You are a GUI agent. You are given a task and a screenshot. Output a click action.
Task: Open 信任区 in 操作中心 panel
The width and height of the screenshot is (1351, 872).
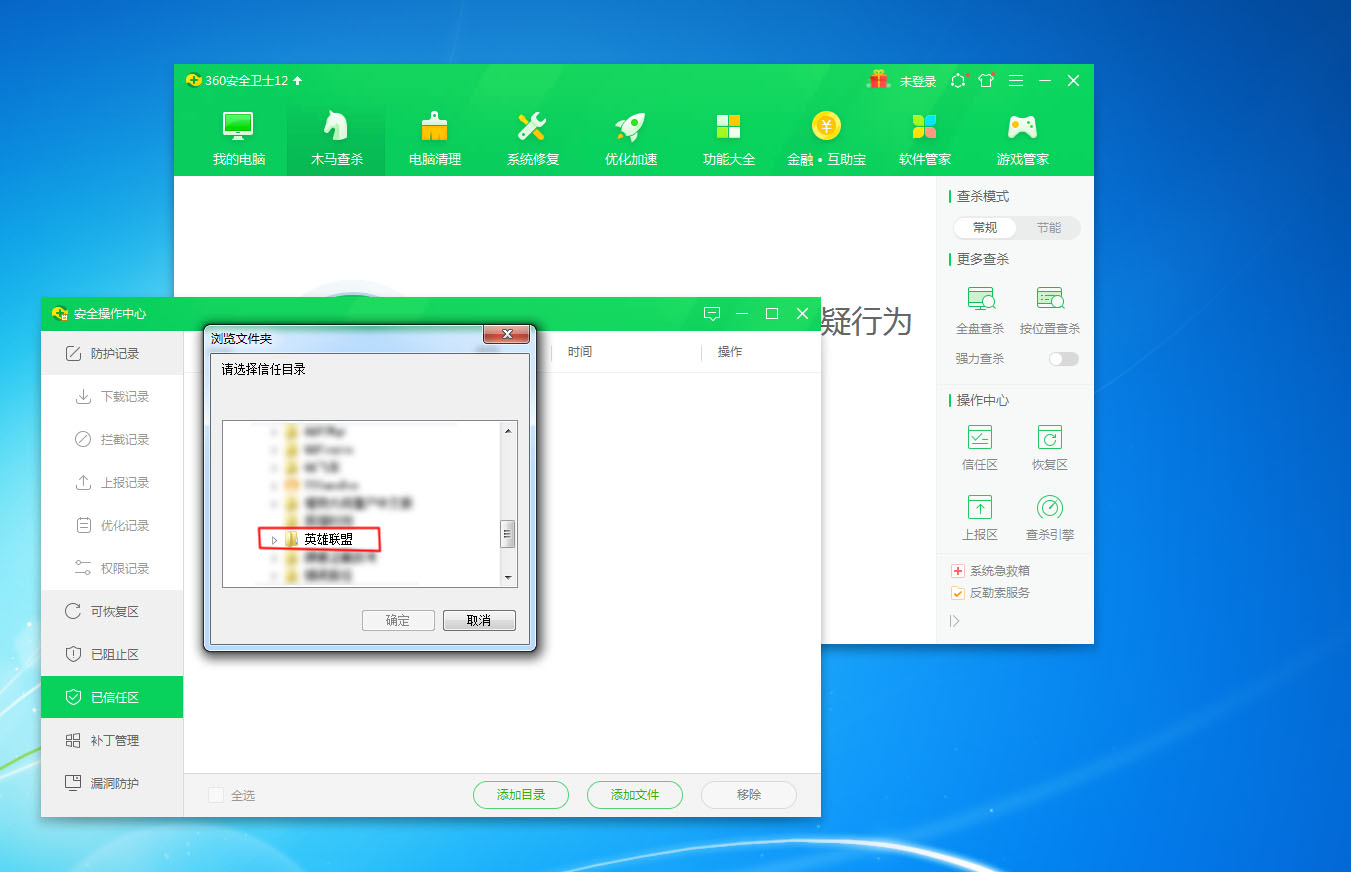(x=980, y=447)
